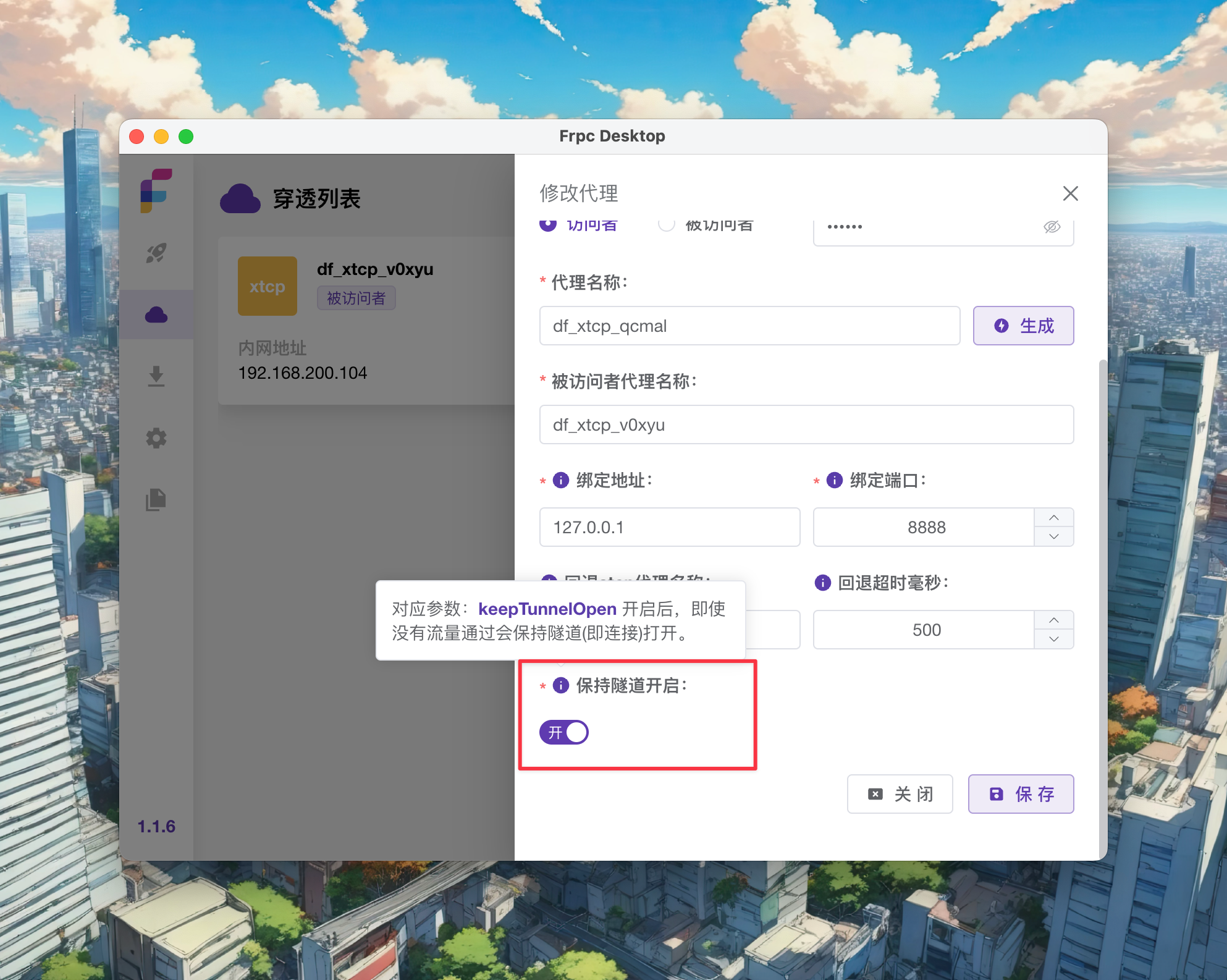1227x980 pixels.
Task: Click the 关闭 button
Action: pyautogui.click(x=900, y=794)
